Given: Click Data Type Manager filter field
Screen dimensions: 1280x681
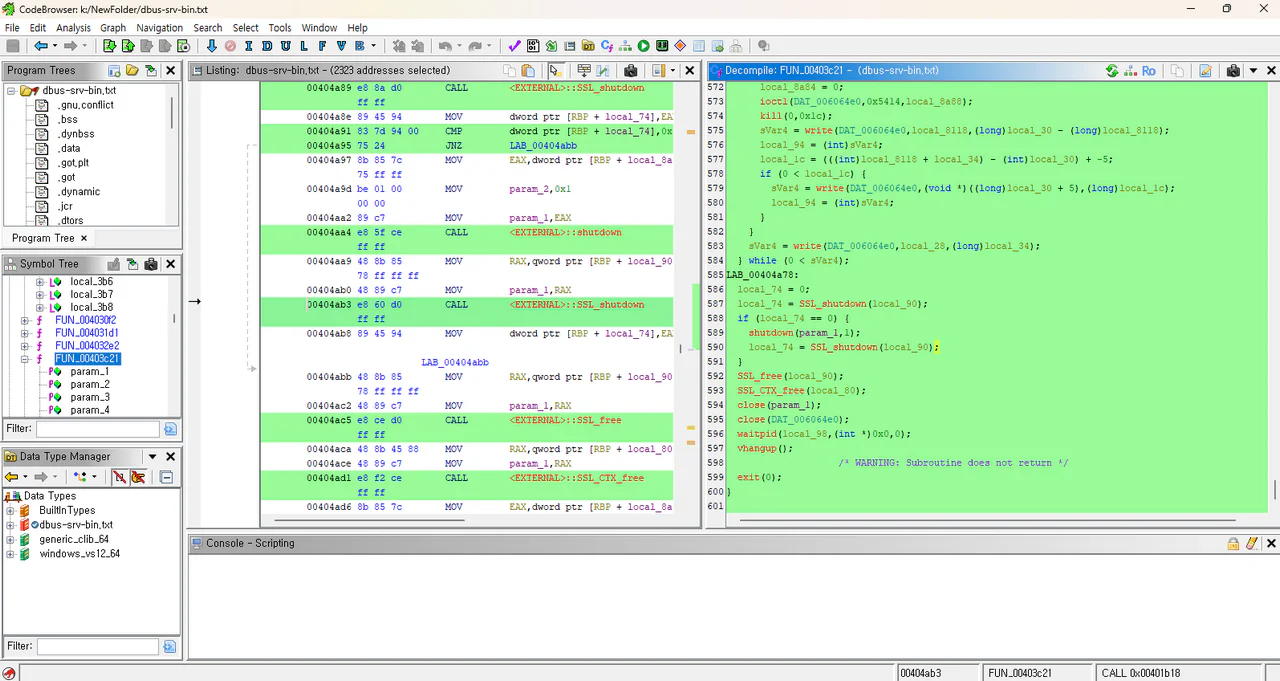Looking at the screenshot, I should [x=97, y=646].
